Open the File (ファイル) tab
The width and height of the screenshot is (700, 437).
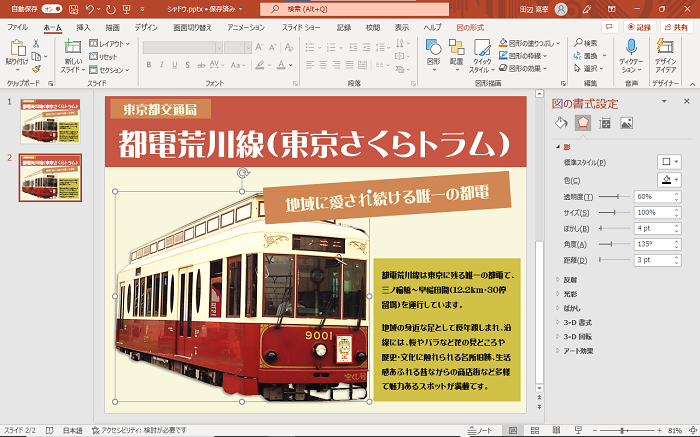[17, 27]
